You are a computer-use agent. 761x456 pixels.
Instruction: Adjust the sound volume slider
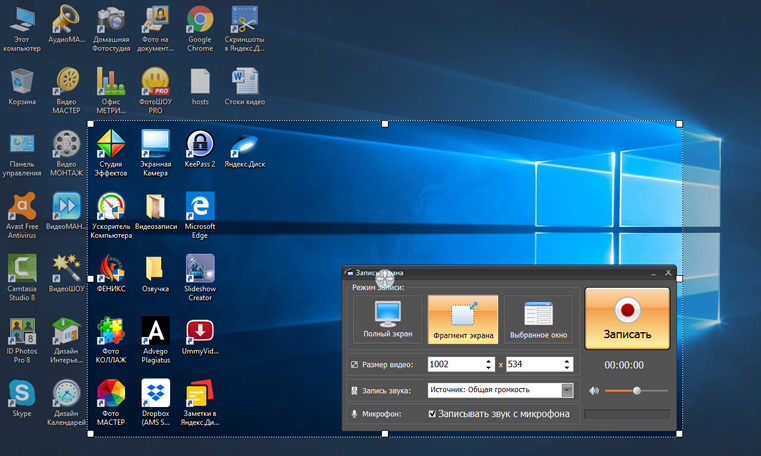636,391
